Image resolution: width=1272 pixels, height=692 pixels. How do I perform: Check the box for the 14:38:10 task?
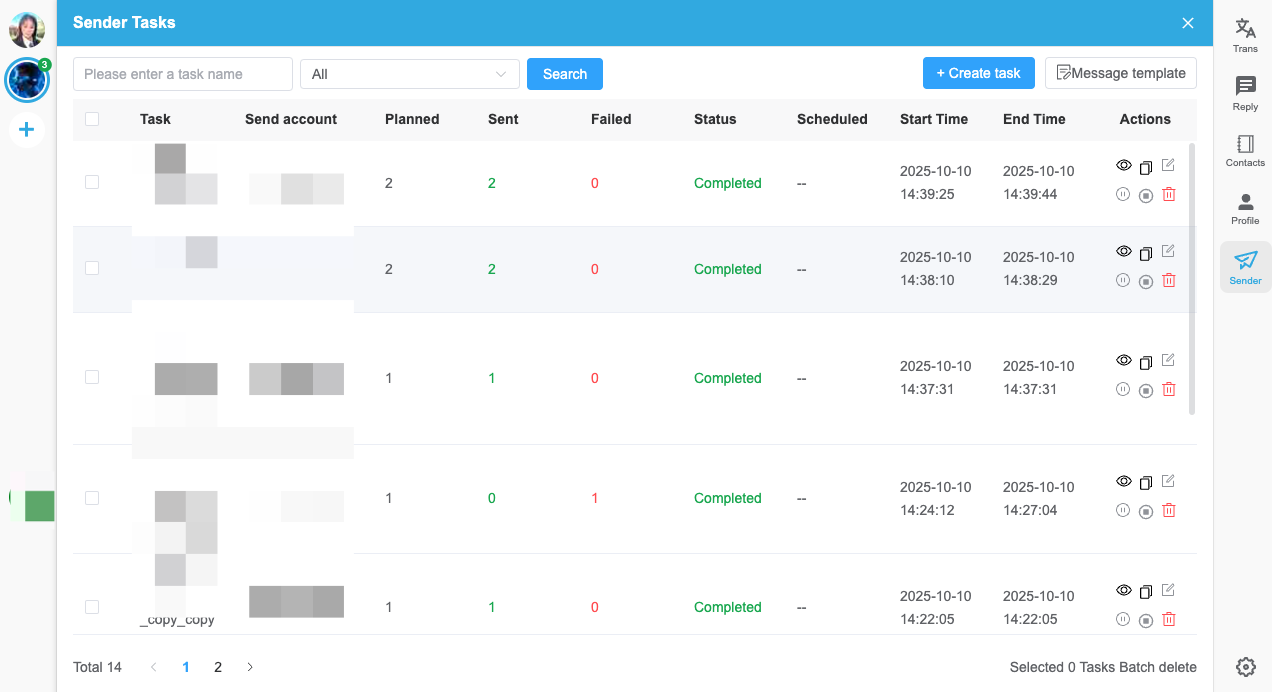(x=92, y=268)
